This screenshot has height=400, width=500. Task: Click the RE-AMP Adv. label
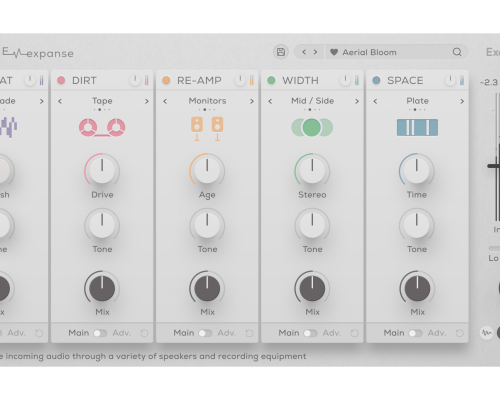pos(227,333)
